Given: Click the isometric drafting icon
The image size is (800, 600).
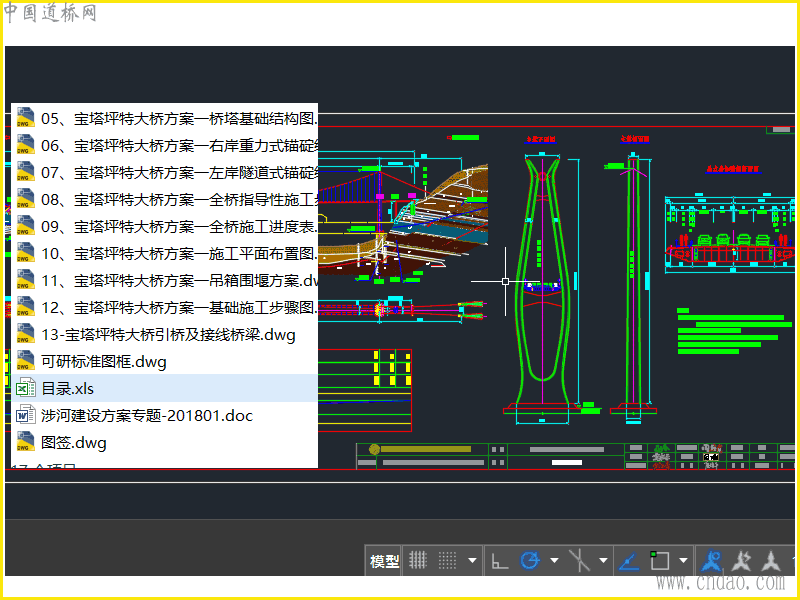Looking at the screenshot, I should (578, 561).
